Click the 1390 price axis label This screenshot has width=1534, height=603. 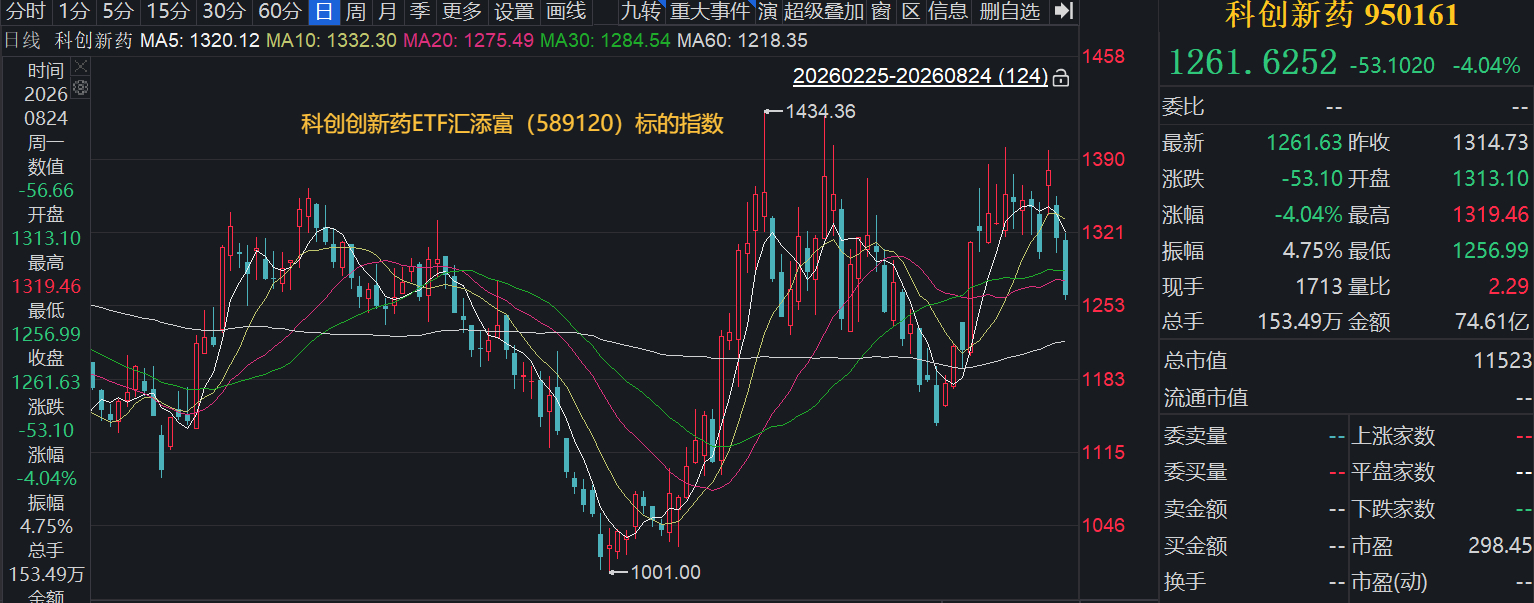pyautogui.click(x=1104, y=159)
